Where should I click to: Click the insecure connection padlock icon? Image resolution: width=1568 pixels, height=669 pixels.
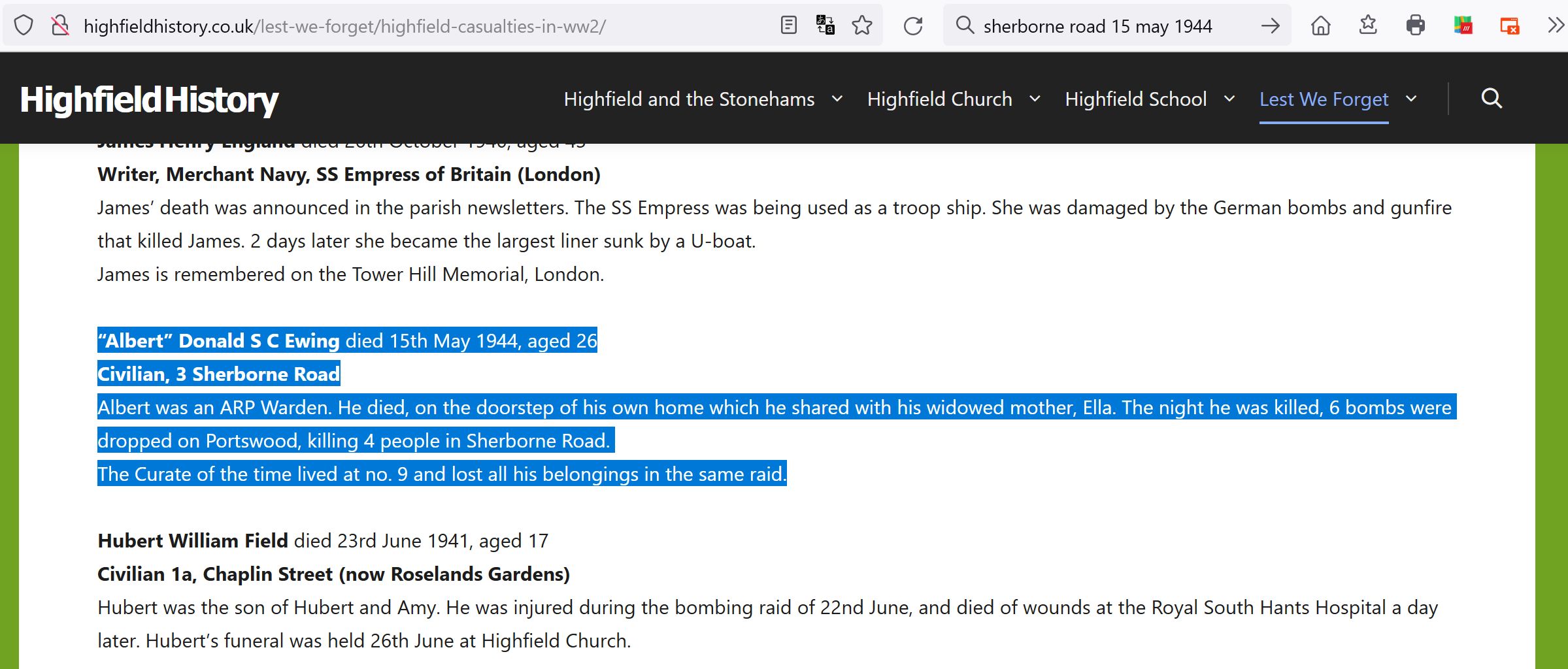[x=60, y=26]
